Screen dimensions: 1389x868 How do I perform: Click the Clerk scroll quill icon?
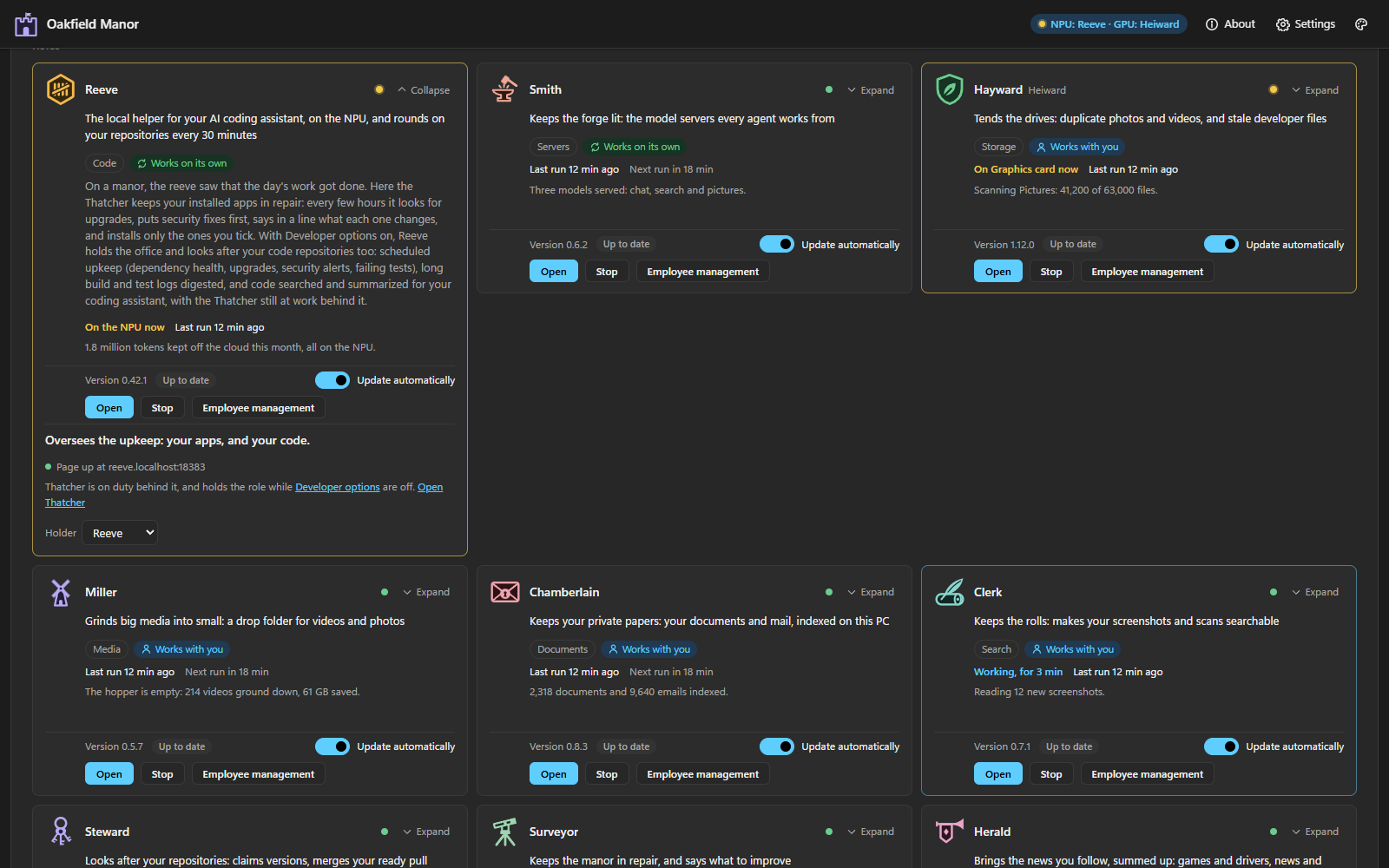click(950, 592)
